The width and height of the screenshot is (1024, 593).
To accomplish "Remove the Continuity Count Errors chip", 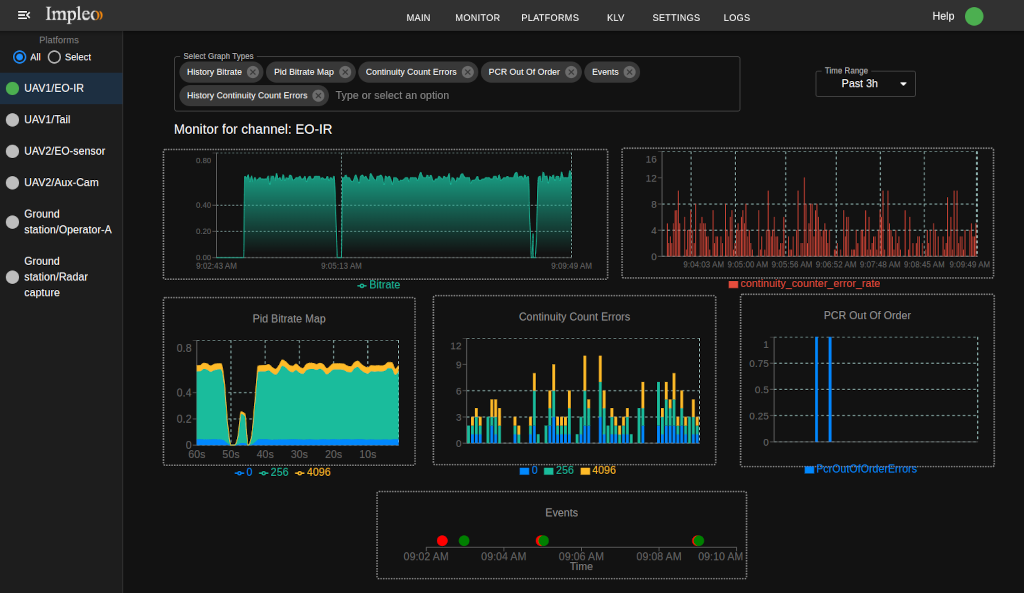I will click(468, 72).
